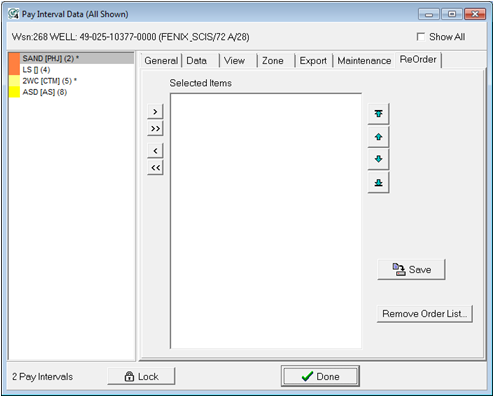Move selected item to top of order
Viewport: 494px width, 397px height.
click(x=378, y=114)
